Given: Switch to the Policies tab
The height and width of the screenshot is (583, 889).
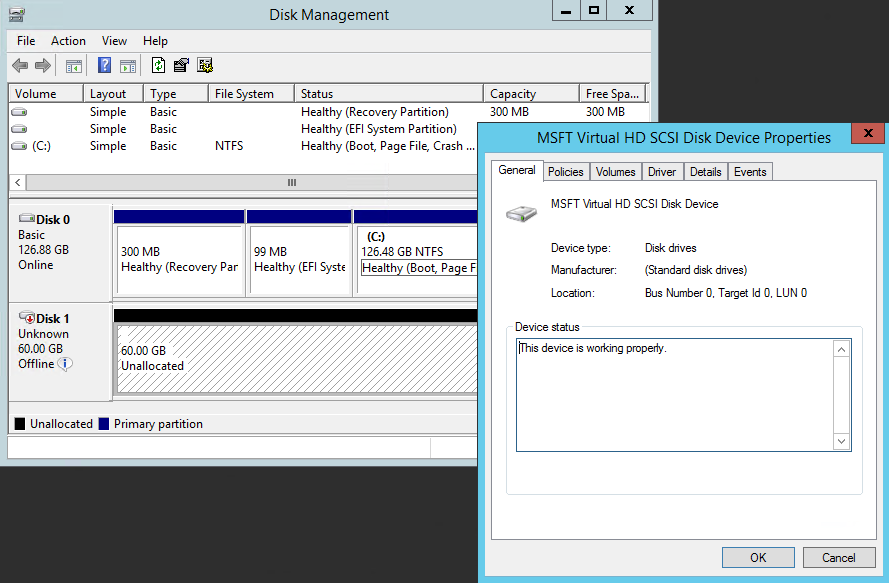Looking at the screenshot, I should [x=565, y=172].
